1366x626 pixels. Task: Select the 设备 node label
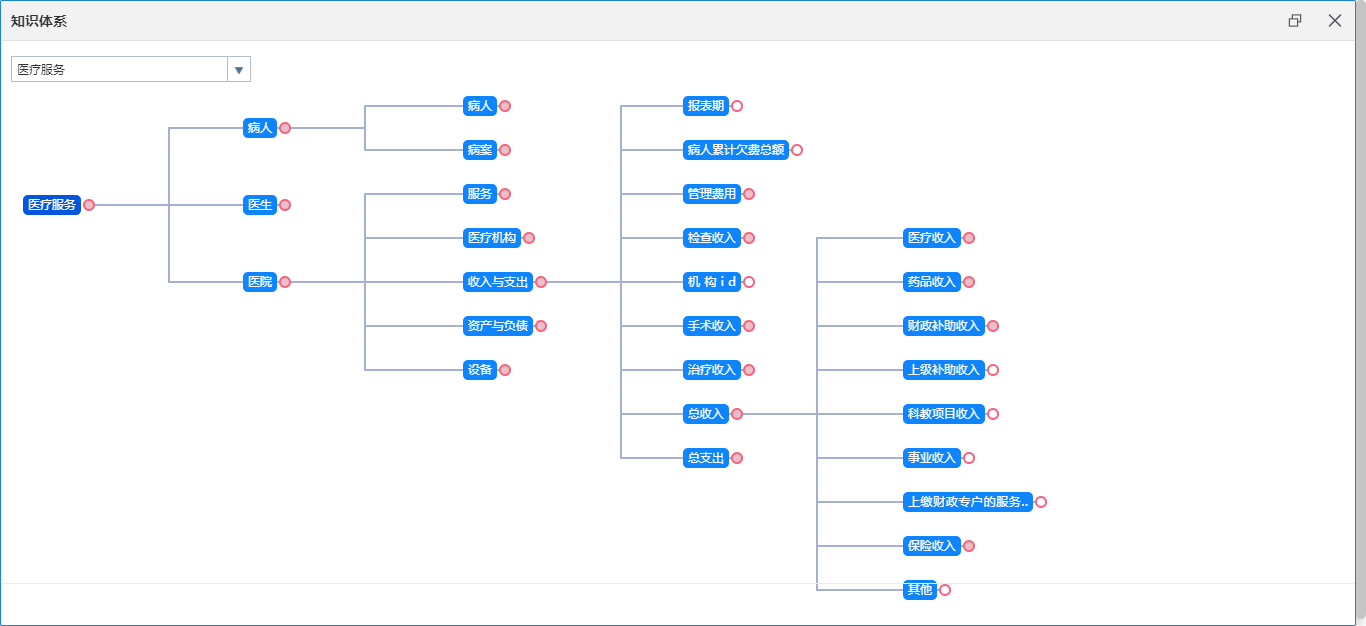pyautogui.click(x=479, y=370)
